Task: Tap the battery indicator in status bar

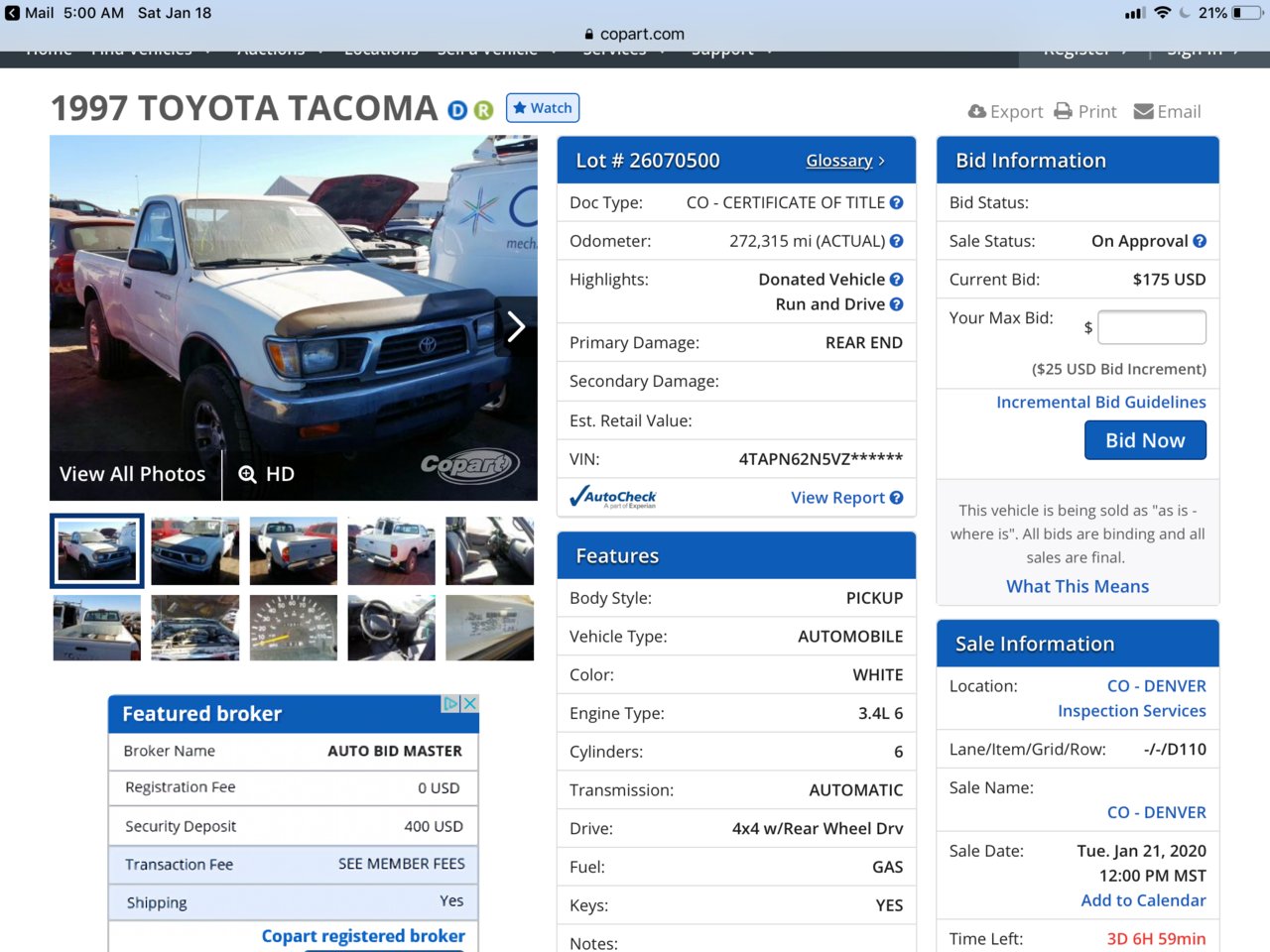Action: tap(1247, 13)
